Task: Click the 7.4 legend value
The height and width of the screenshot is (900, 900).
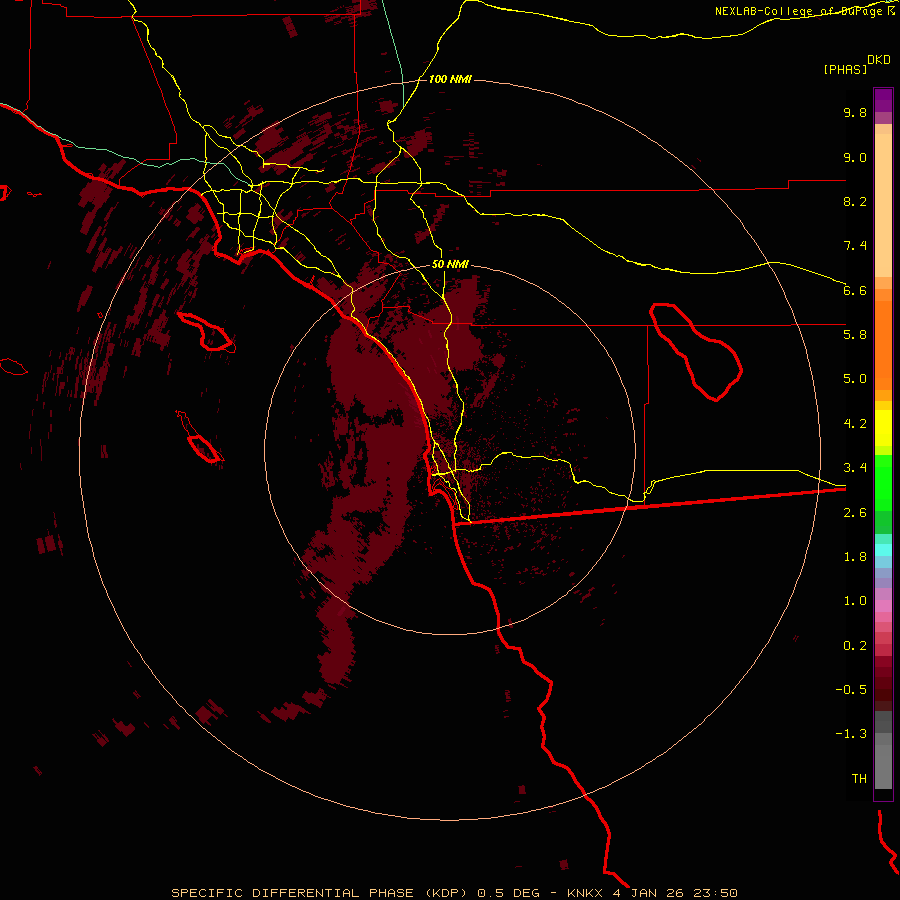Action: click(x=855, y=246)
